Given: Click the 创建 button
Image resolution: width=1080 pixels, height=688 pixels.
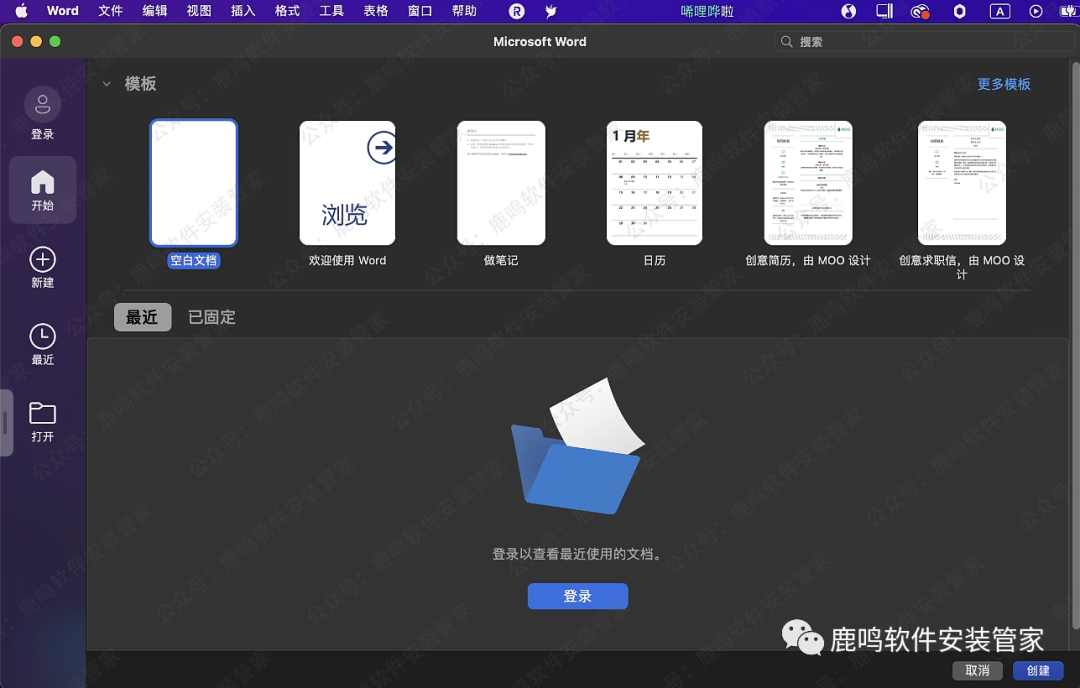Looking at the screenshot, I should pyautogui.click(x=1037, y=670).
